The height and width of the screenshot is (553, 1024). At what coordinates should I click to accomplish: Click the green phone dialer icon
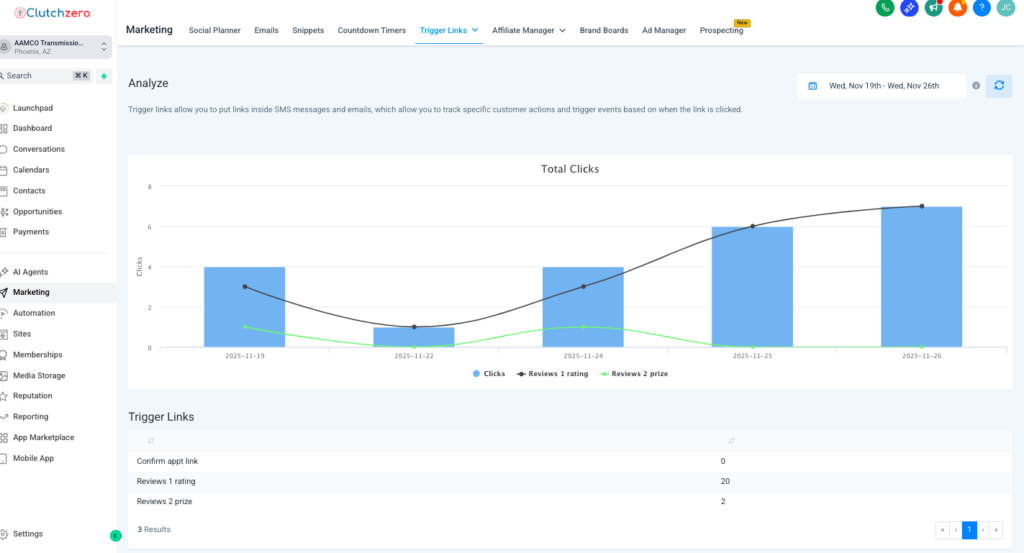coord(884,8)
